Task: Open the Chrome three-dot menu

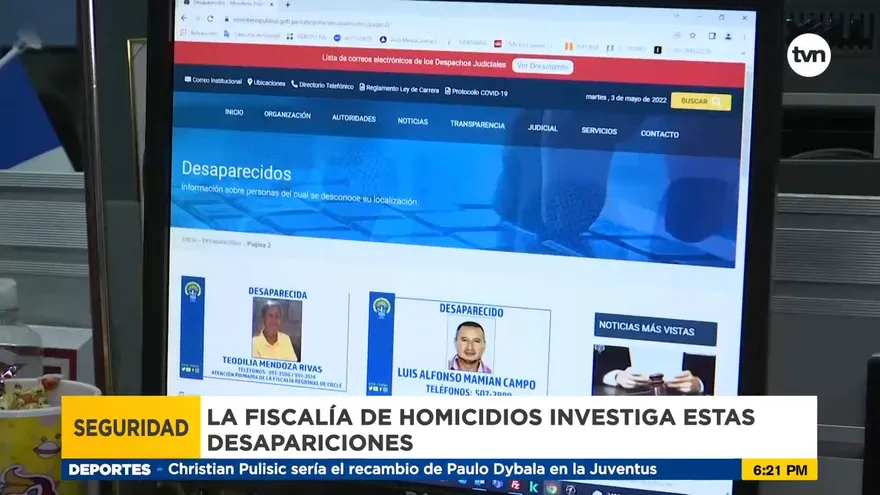Action: click(x=745, y=37)
